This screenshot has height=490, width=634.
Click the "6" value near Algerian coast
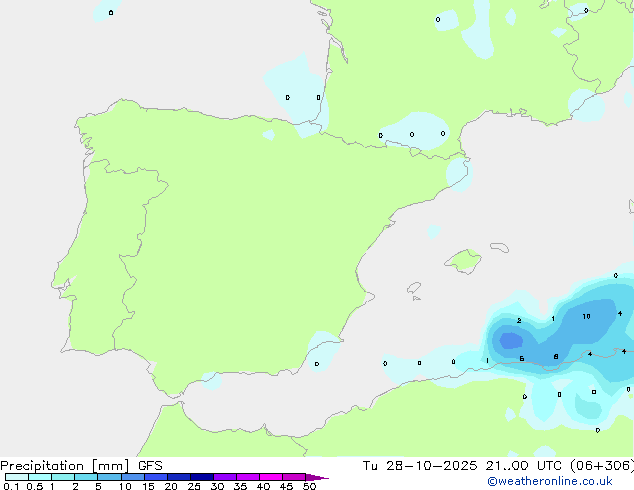[522, 359]
